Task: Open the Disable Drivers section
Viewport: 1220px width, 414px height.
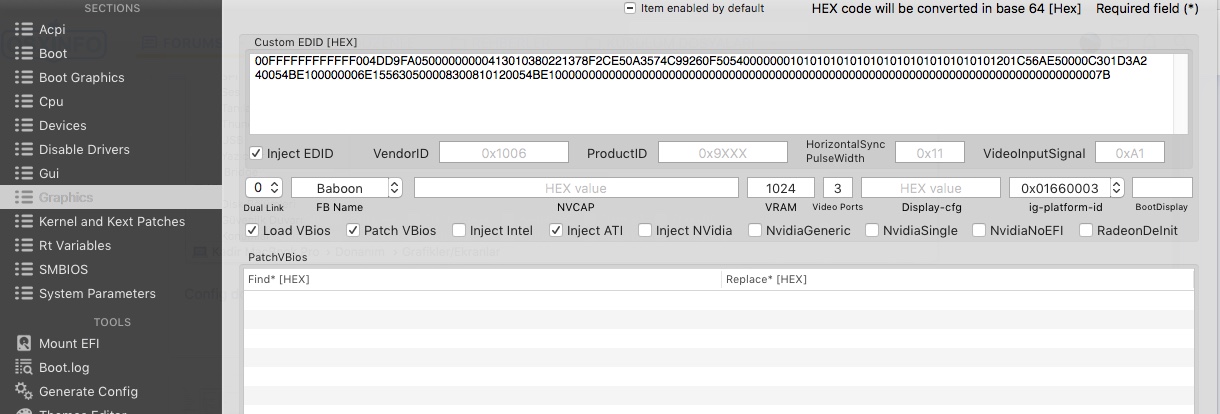Action: point(84,150)
